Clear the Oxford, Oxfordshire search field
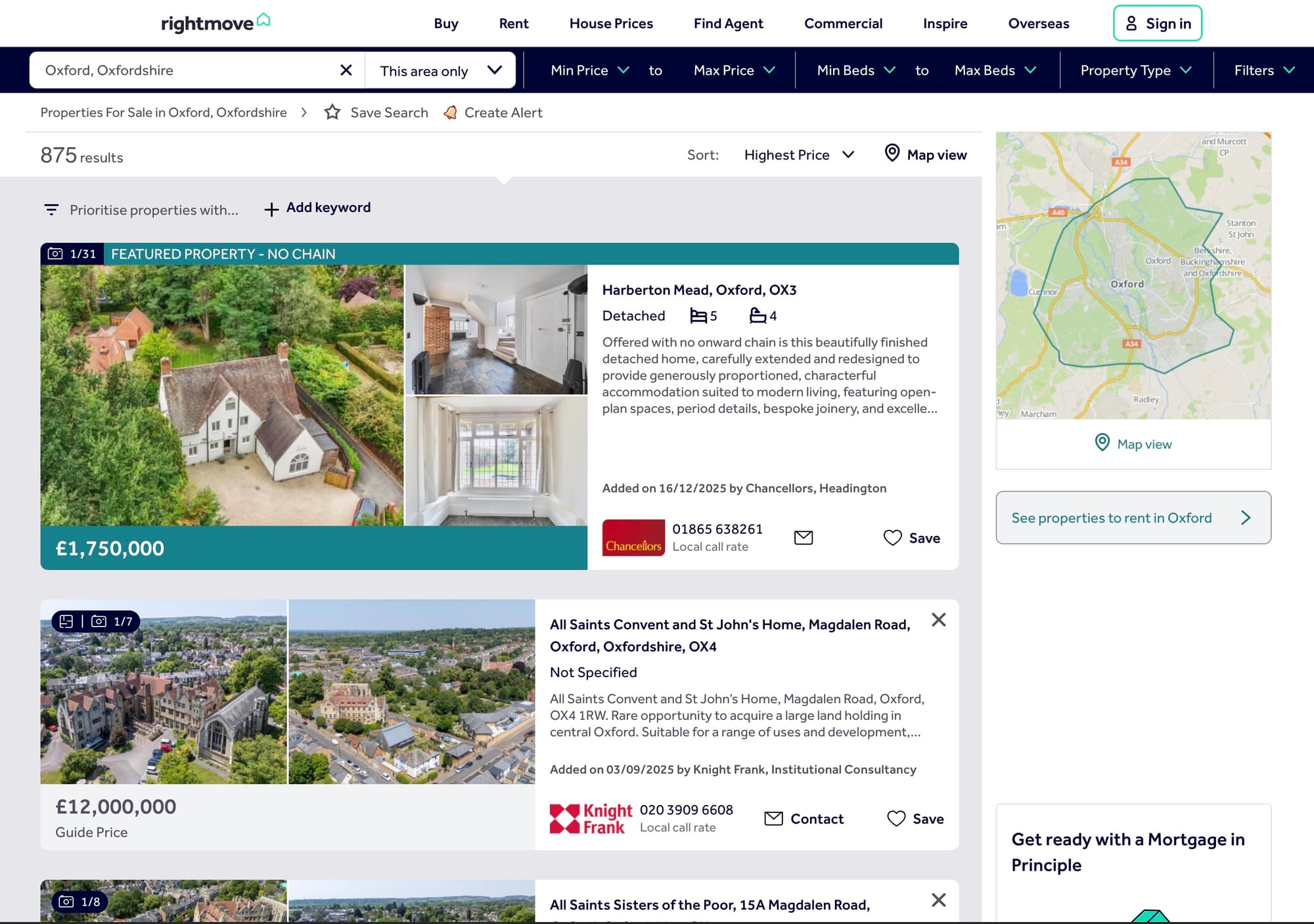The image size is (1314, 924). point(346,70)
